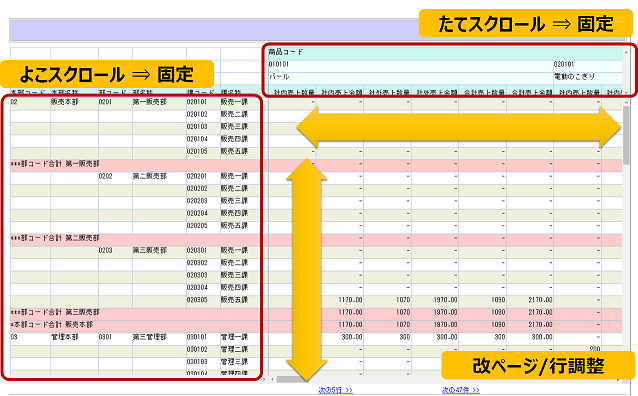Click the vertical scrollbar thumb of data grid
This screenshot has height=396, width=638.
pos(625,135)
